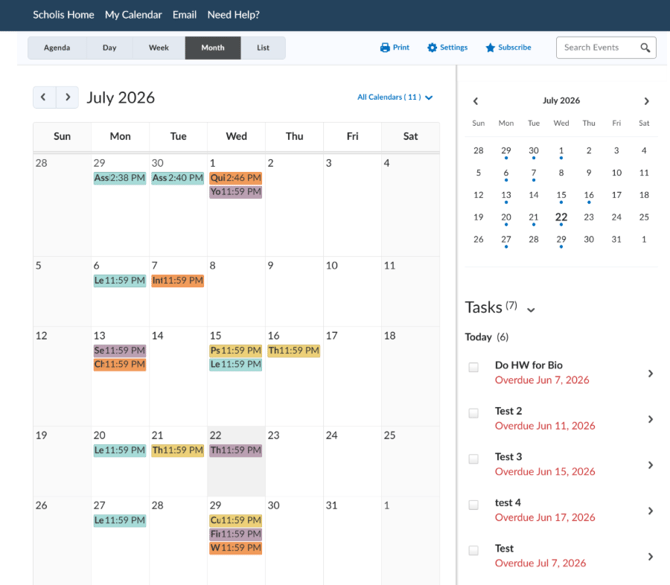Click the Print printer icon
Image resolution: width=670 pixels, height=585 pixels.
tap(385, 47)
